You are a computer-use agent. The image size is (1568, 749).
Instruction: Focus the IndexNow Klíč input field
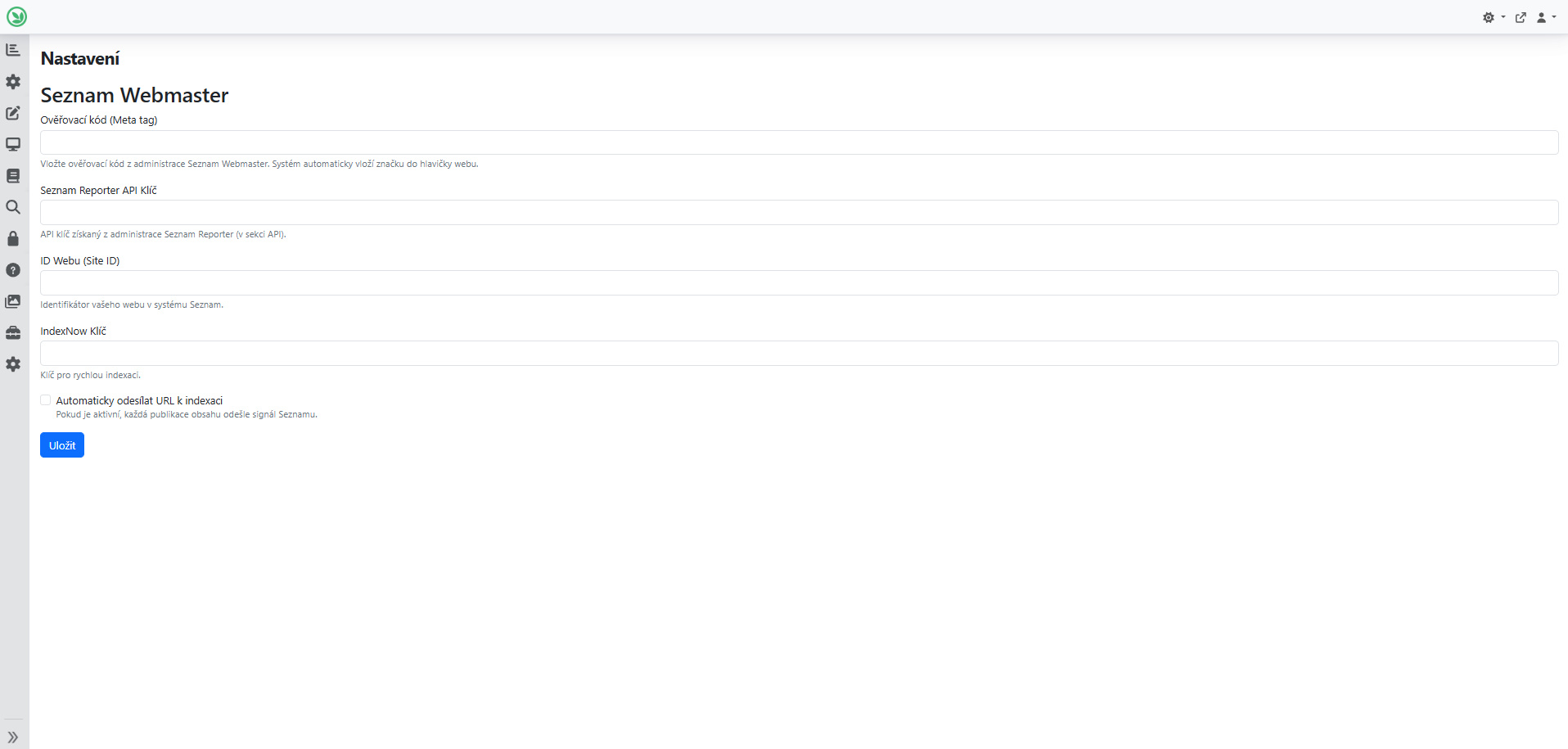(799, 354)
